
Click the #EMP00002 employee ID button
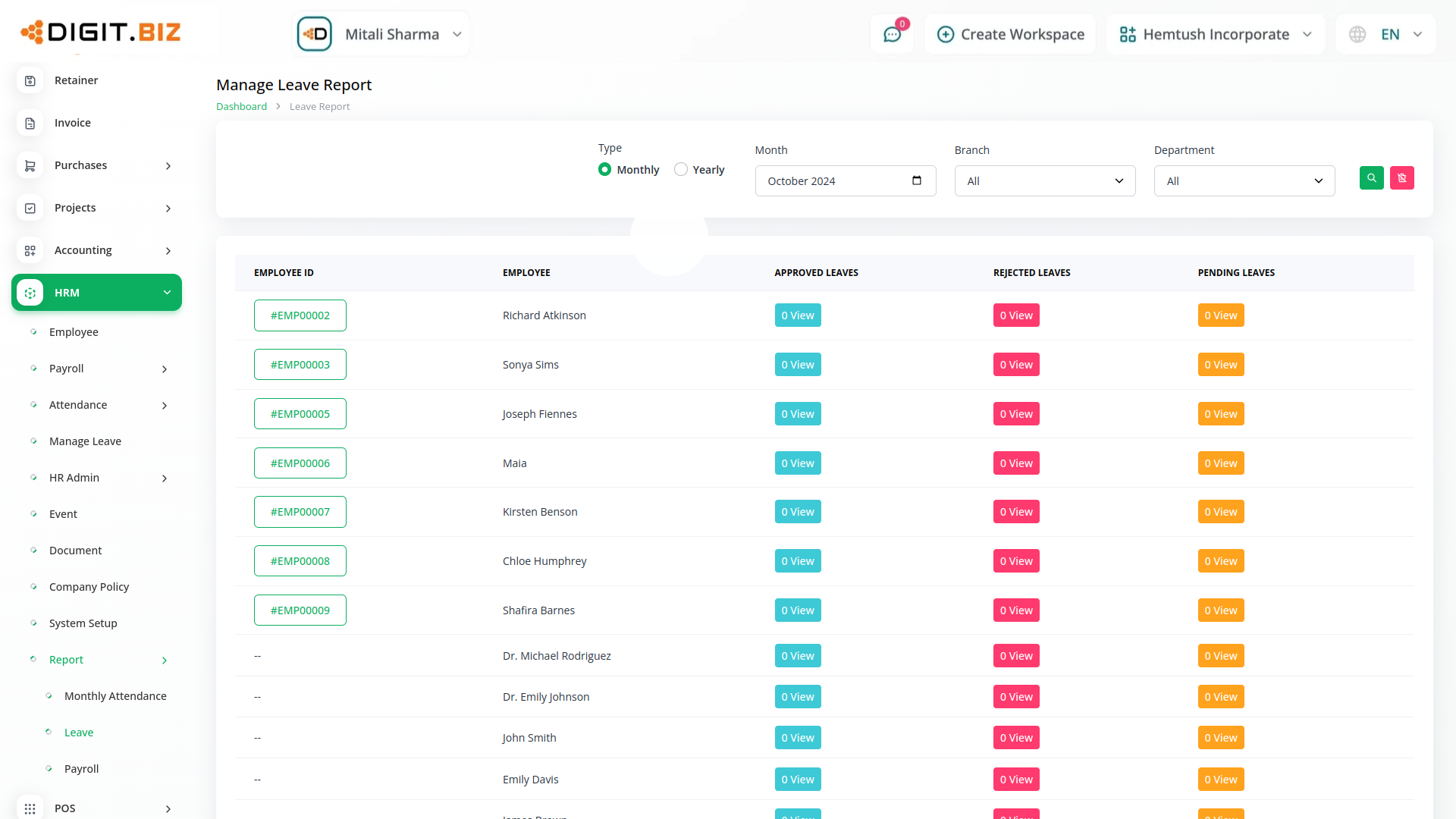coord(300,315)
